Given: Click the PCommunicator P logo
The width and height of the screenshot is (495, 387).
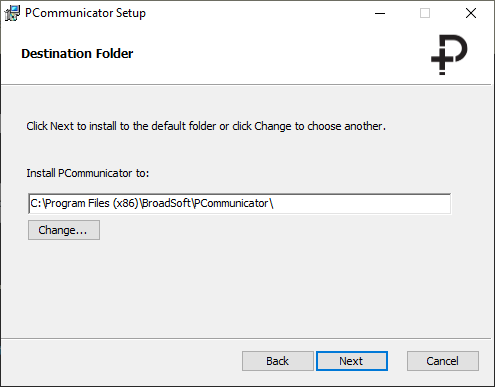Looking at the screenshot, I should tap(449, 54).
